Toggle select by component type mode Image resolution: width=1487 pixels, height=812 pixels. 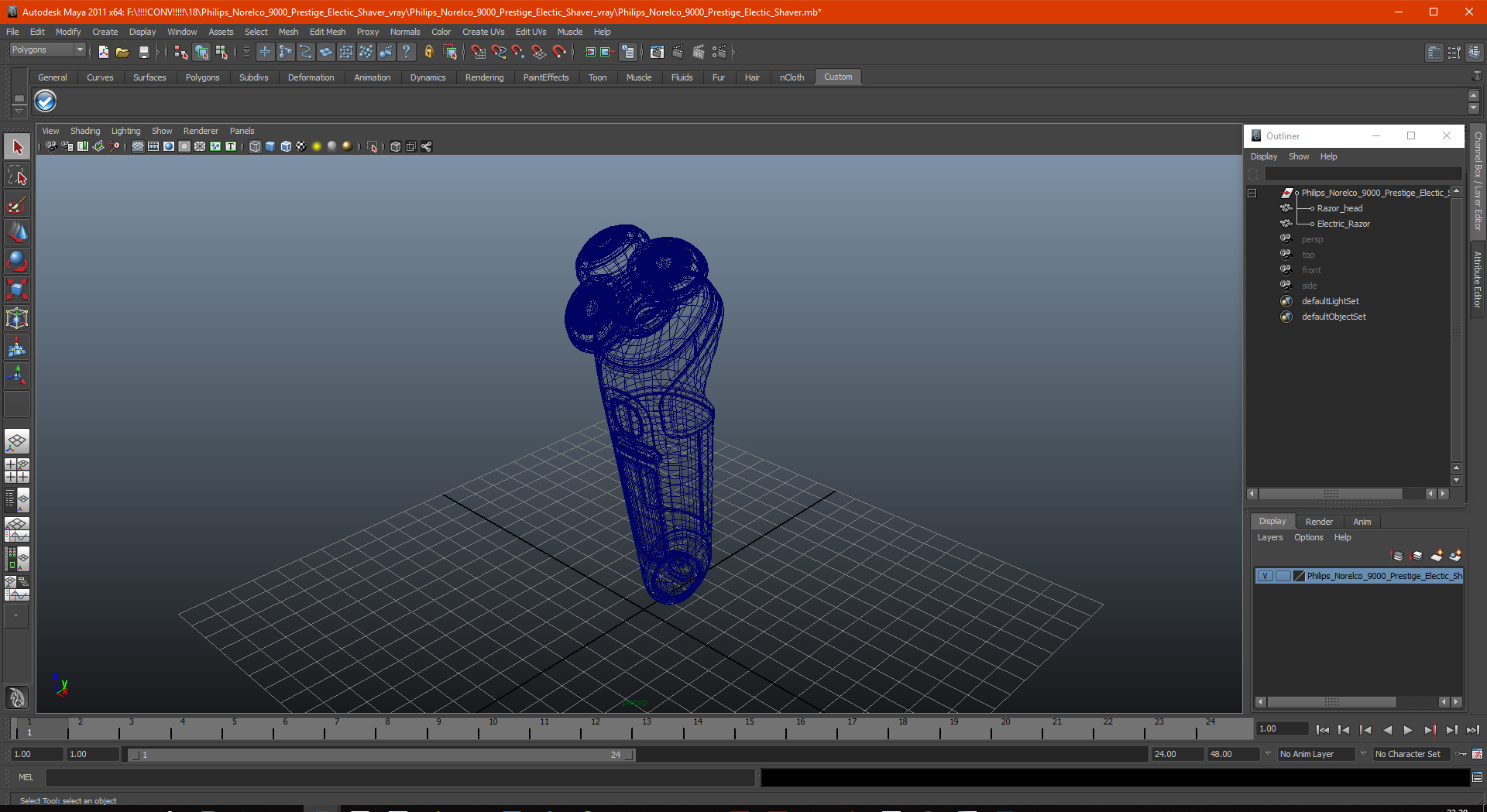tap(222, 52)
